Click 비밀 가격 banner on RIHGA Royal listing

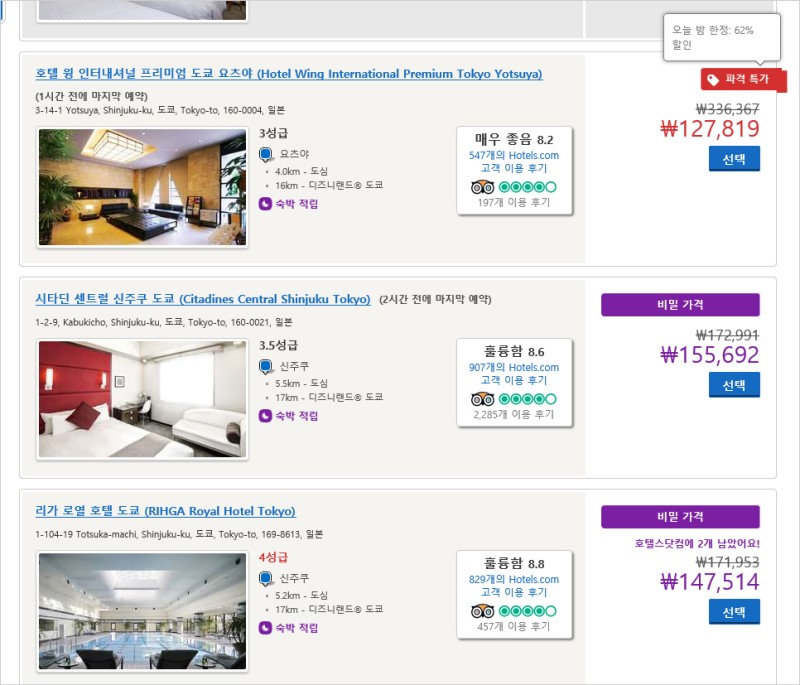pos(680,517)
